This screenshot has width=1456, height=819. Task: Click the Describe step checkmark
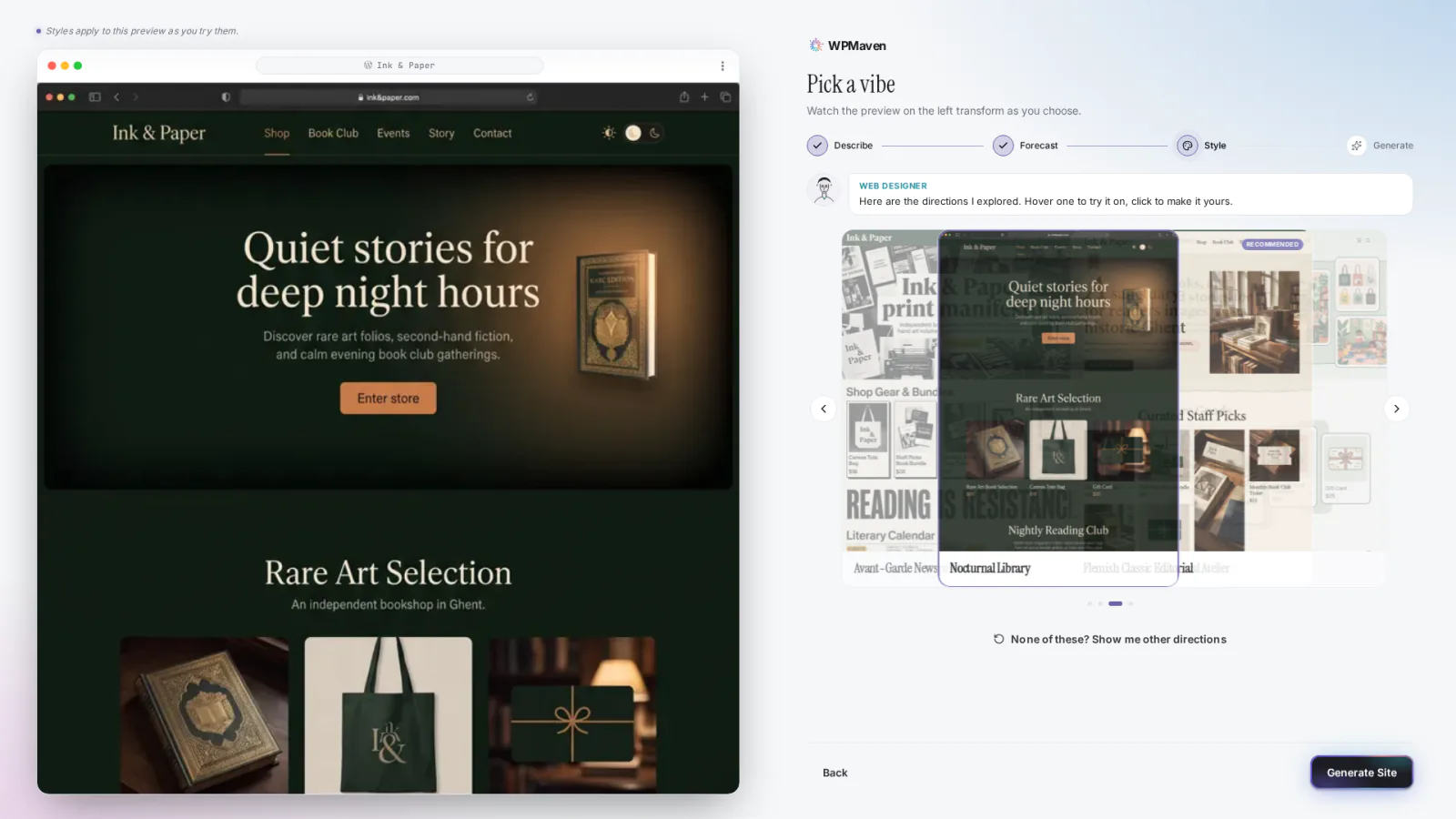pyautogui.click(x=817, y=146)
